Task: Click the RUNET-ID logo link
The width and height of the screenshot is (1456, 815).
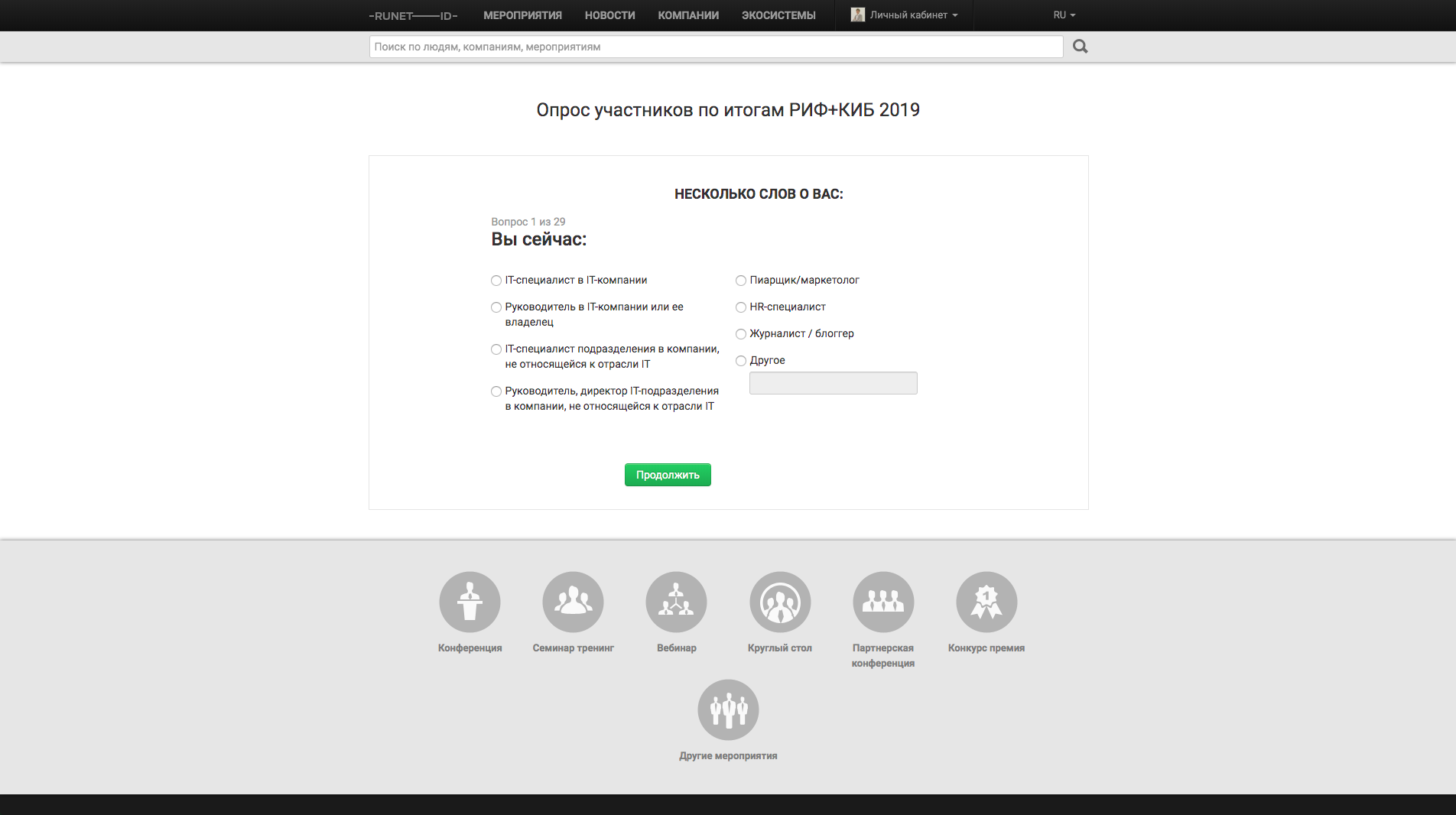Action: pos(413,16)
